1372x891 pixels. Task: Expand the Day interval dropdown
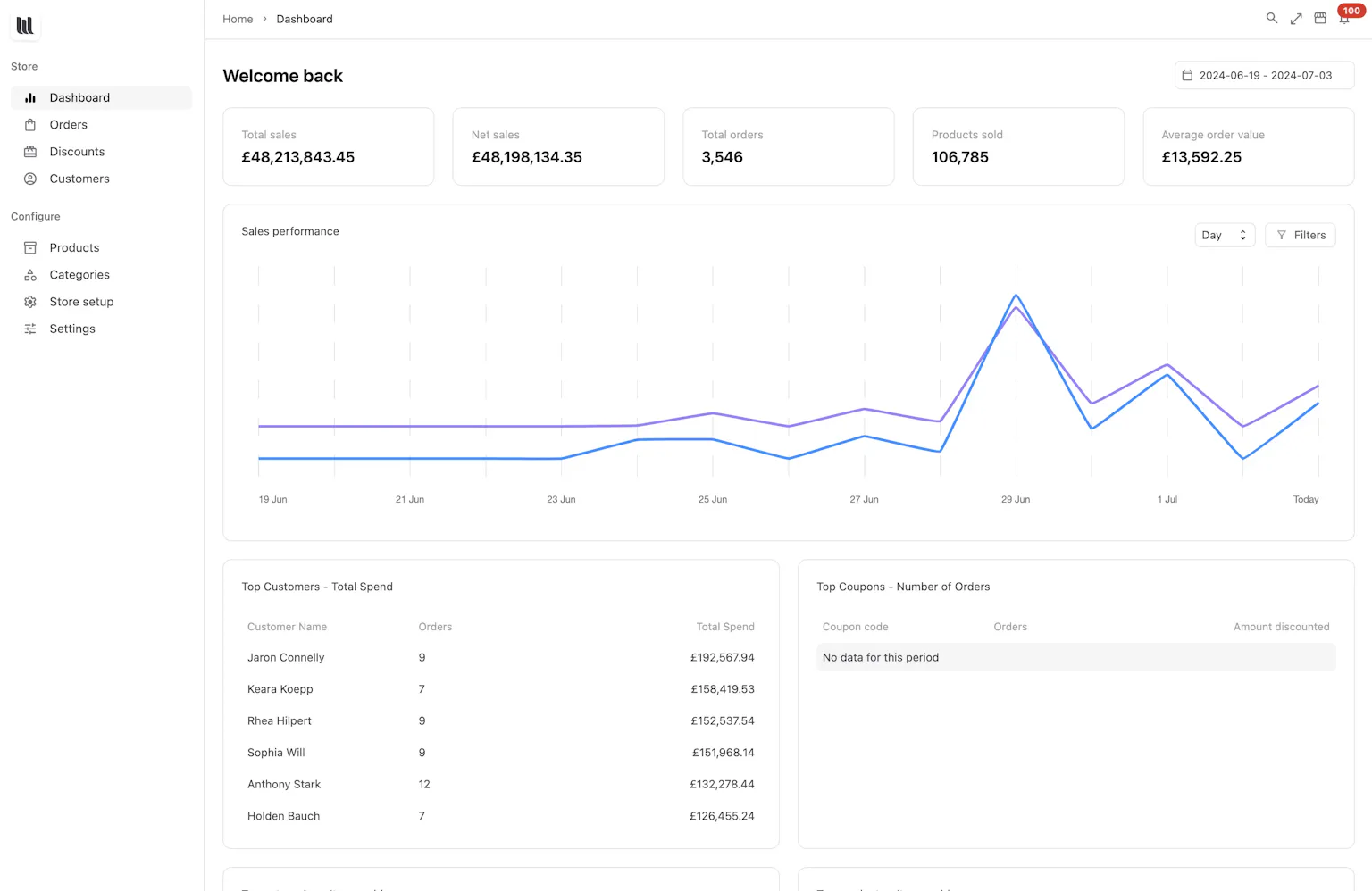coord(1225,235)
